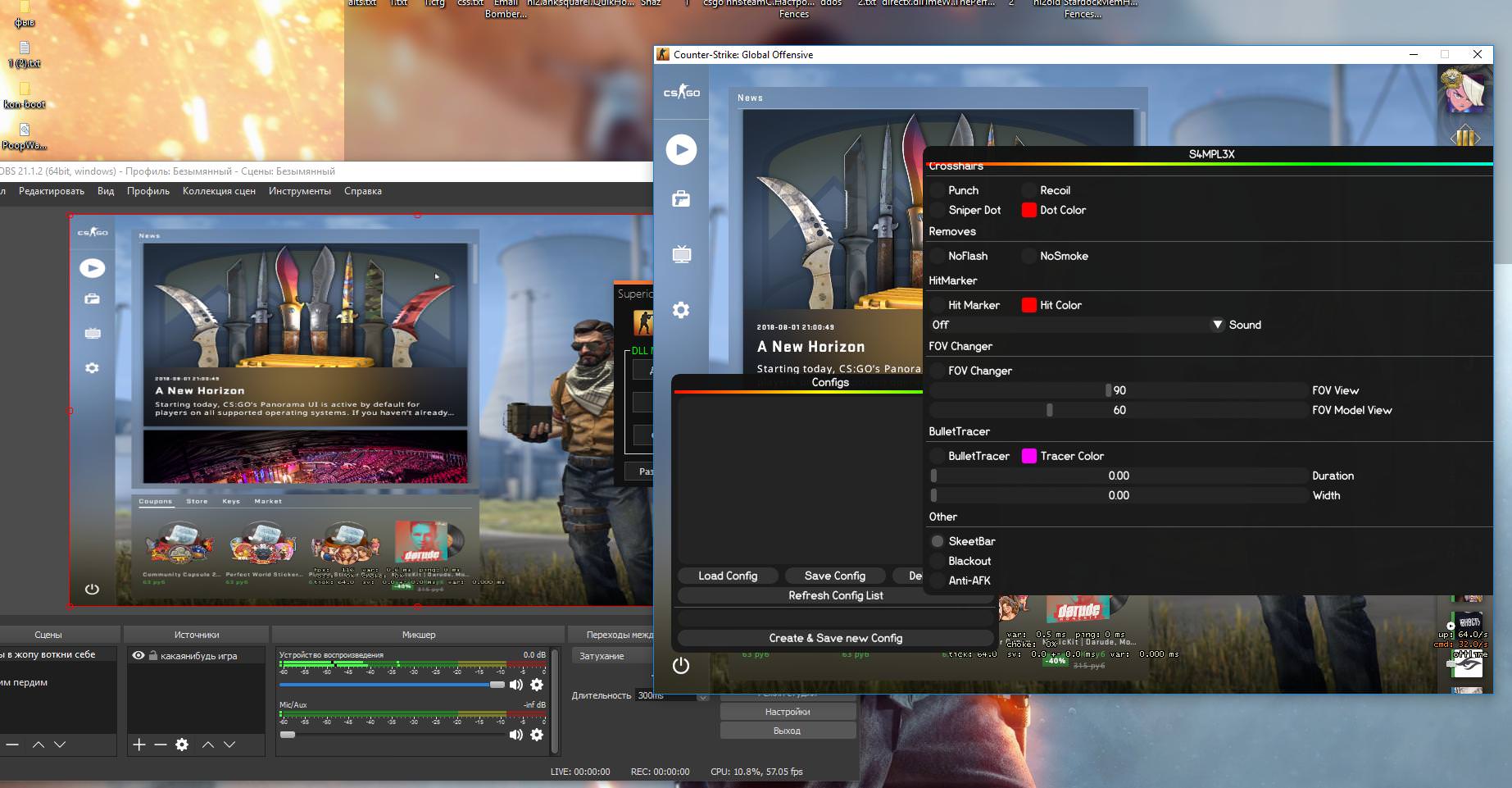Adjust playback device volume slider in OBS

pyautogui.click(x=393, y=685)
